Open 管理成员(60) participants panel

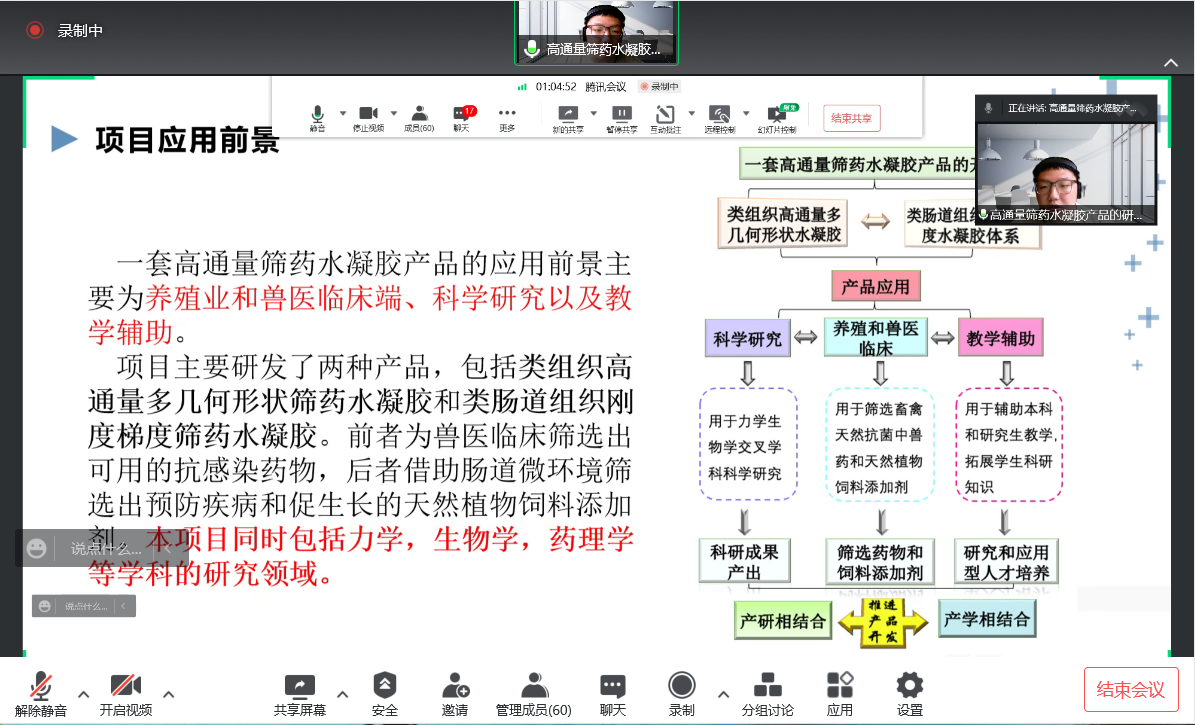pos(533,694)
